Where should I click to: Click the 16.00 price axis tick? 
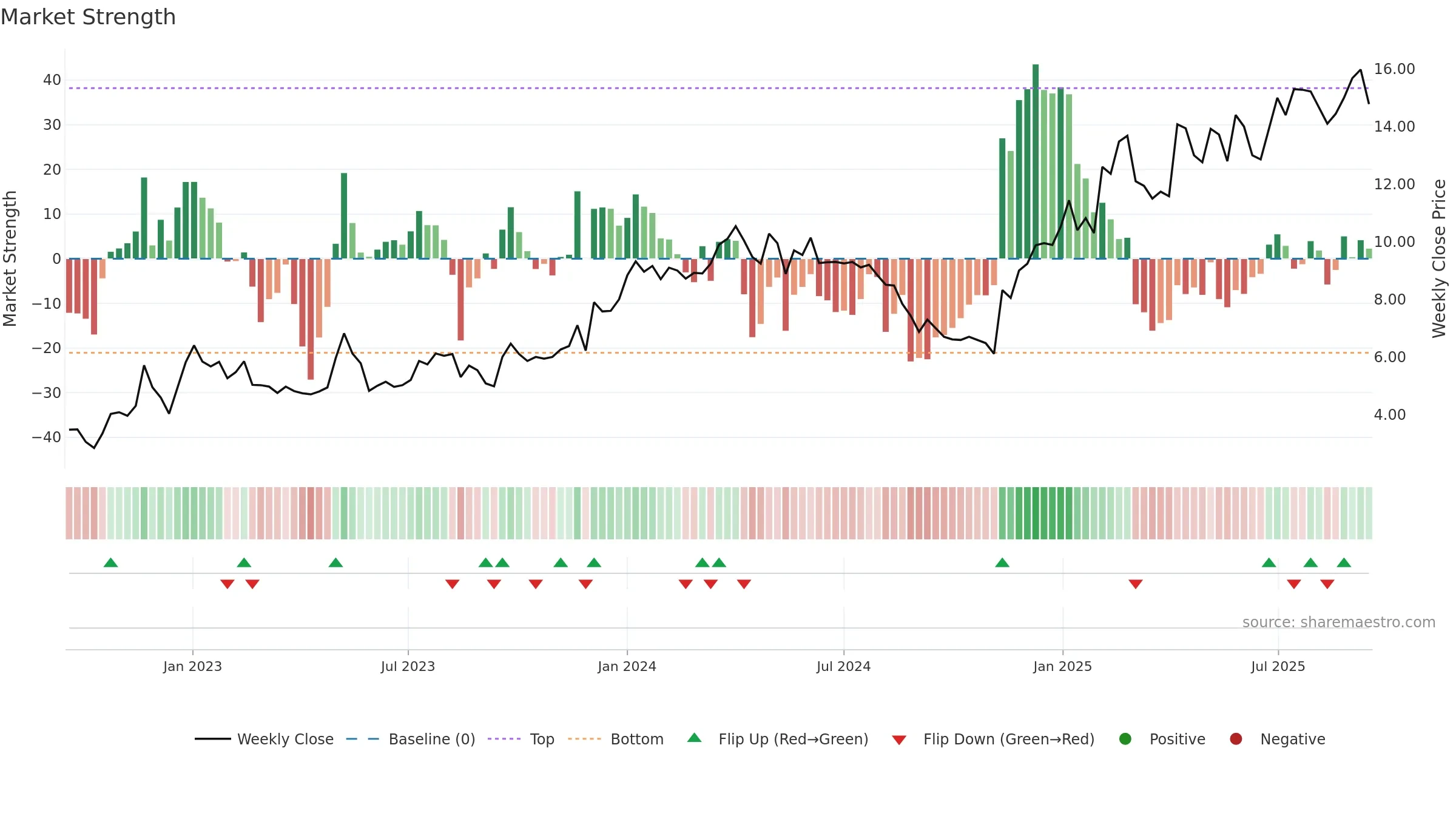pos(1394,69)
